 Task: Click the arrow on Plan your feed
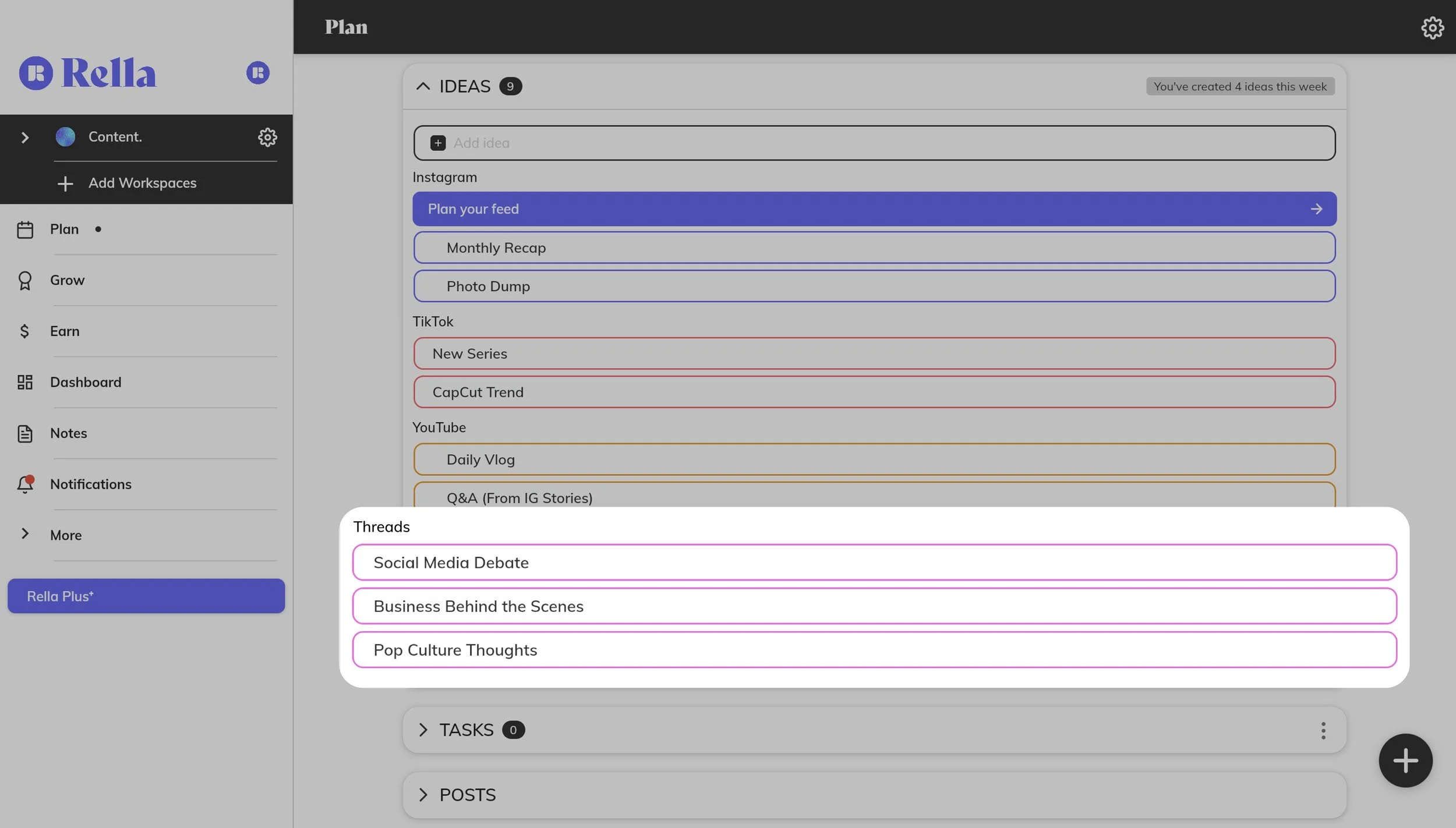[x=1316, y=209]
